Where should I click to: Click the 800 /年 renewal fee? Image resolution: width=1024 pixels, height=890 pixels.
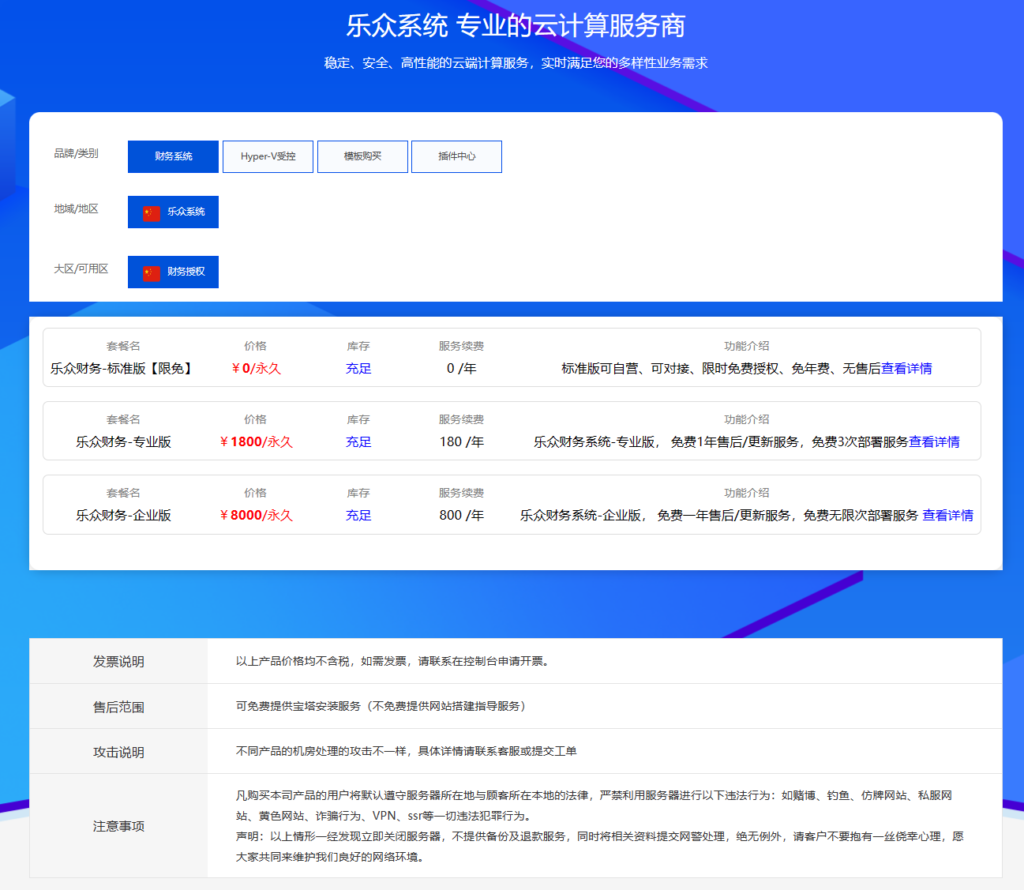461,515
